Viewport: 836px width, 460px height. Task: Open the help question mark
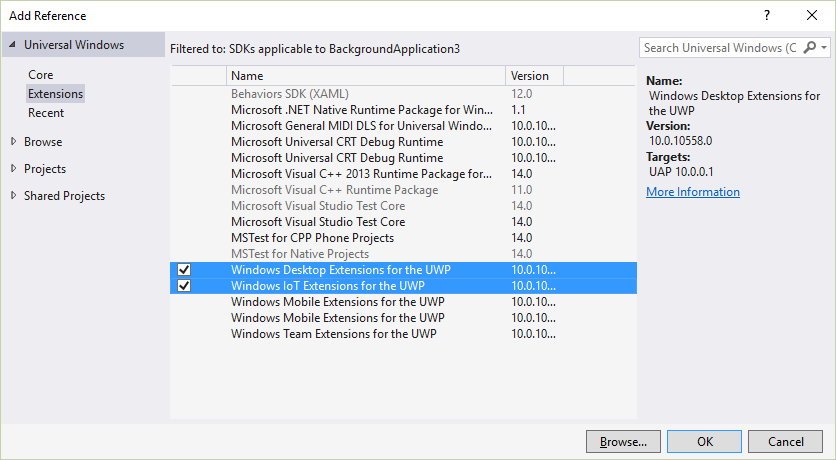[767, 15]
